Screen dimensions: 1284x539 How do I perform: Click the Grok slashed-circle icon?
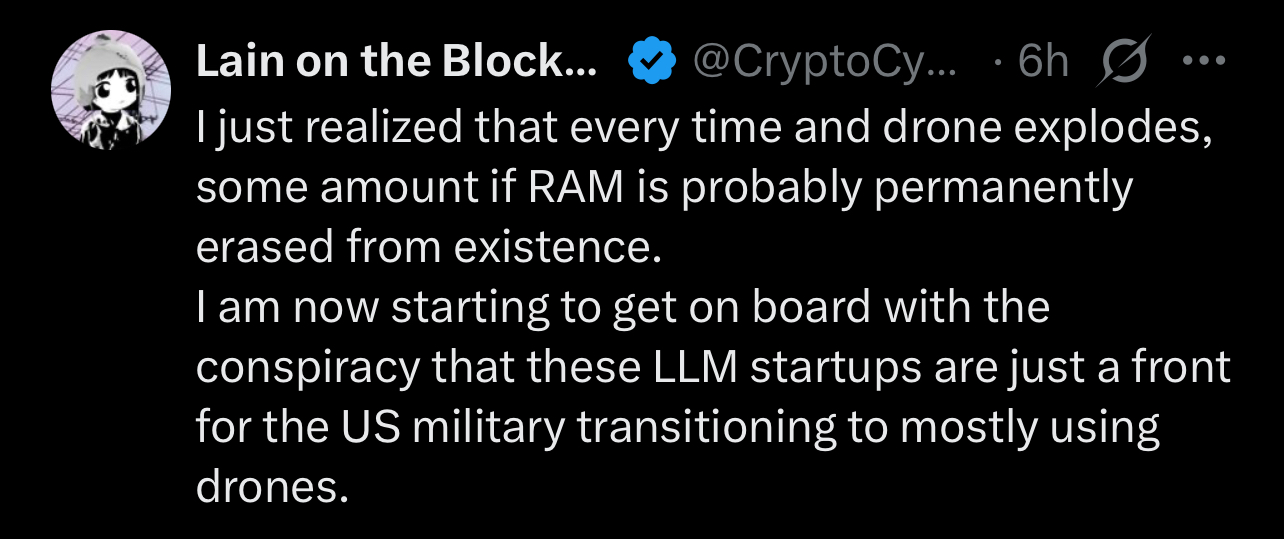coord(1123,64)
